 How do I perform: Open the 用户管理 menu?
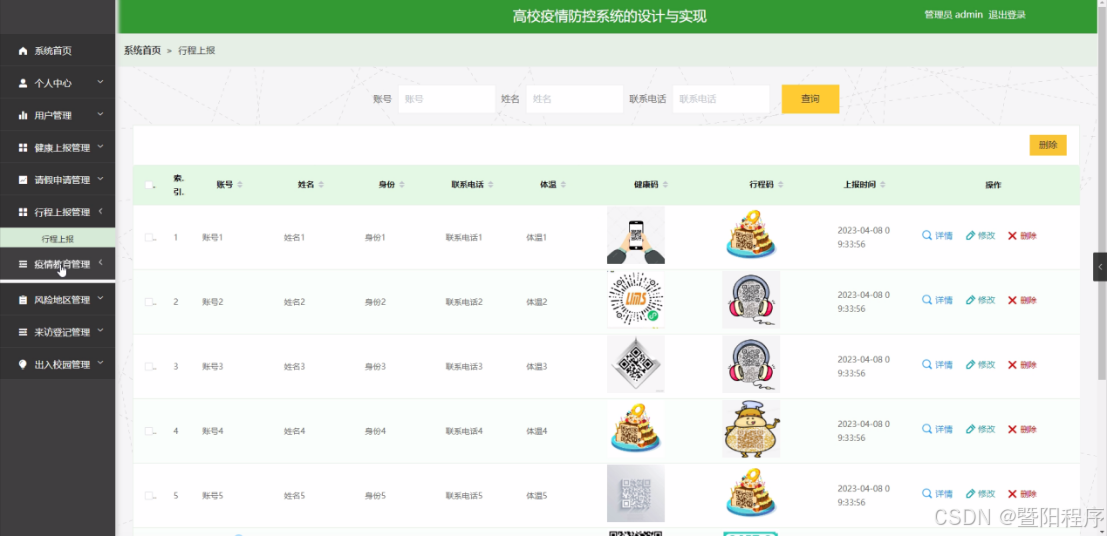[57, 115]
